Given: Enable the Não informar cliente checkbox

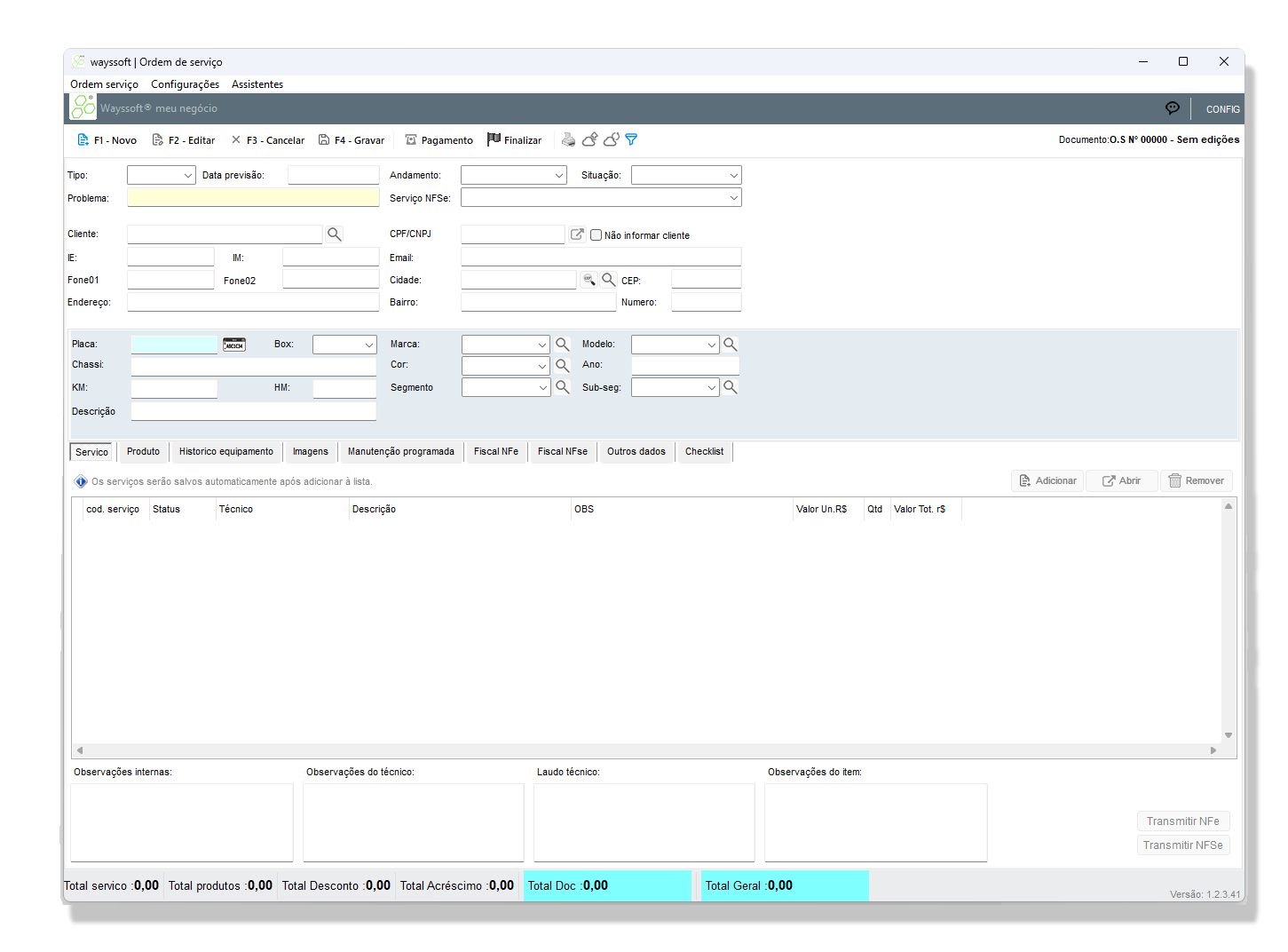Looking at the screenshot, I should pyautogui.click(x=597, y=235).
